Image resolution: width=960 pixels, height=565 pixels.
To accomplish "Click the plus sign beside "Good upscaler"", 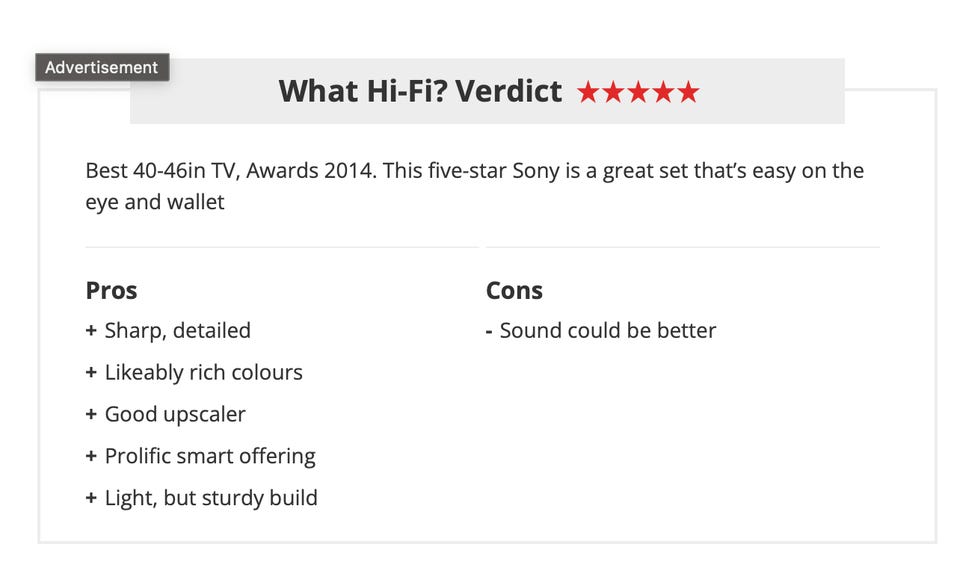I will point(92,415).
